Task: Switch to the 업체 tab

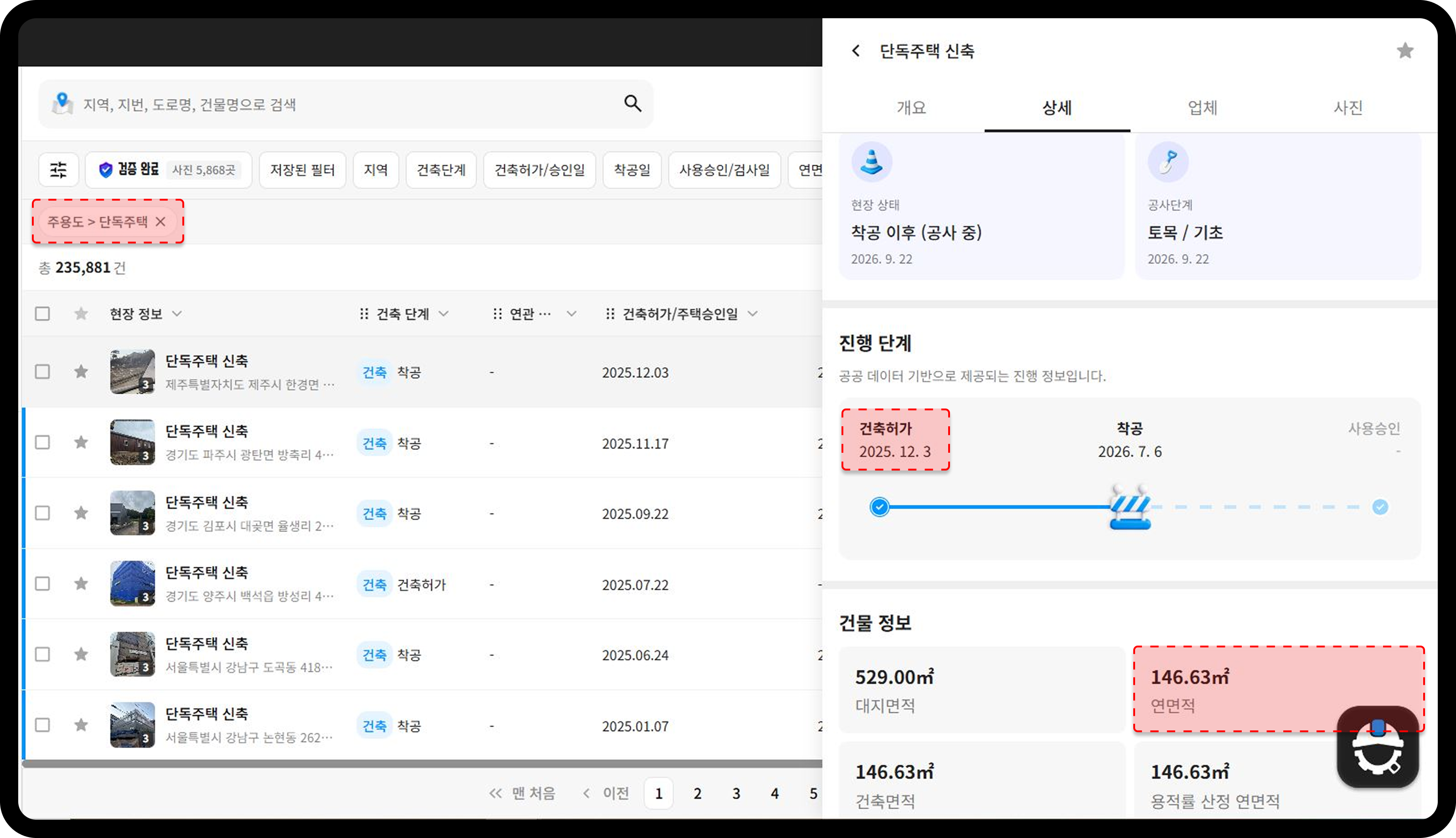Action: [1202, 108]
